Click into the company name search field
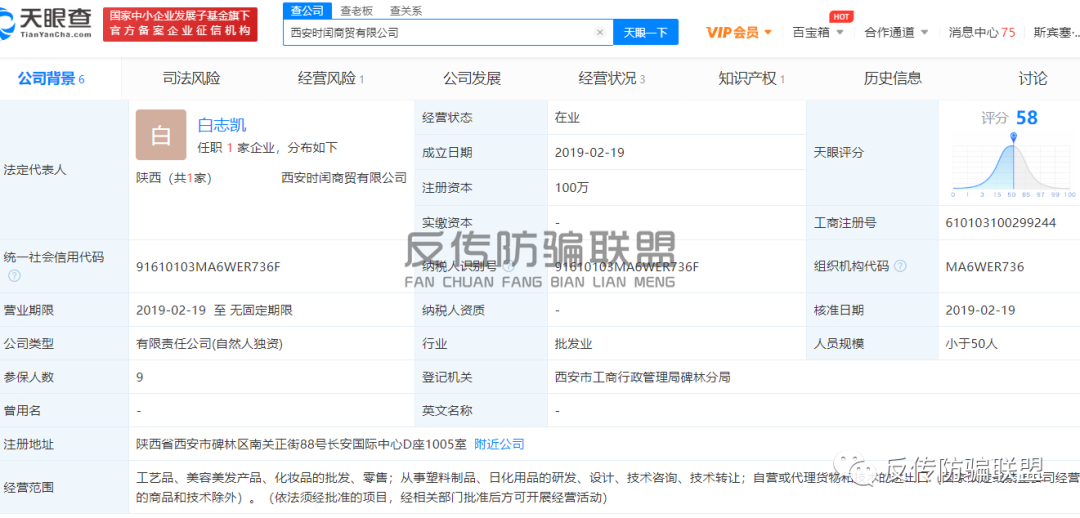 click(440, 33)
